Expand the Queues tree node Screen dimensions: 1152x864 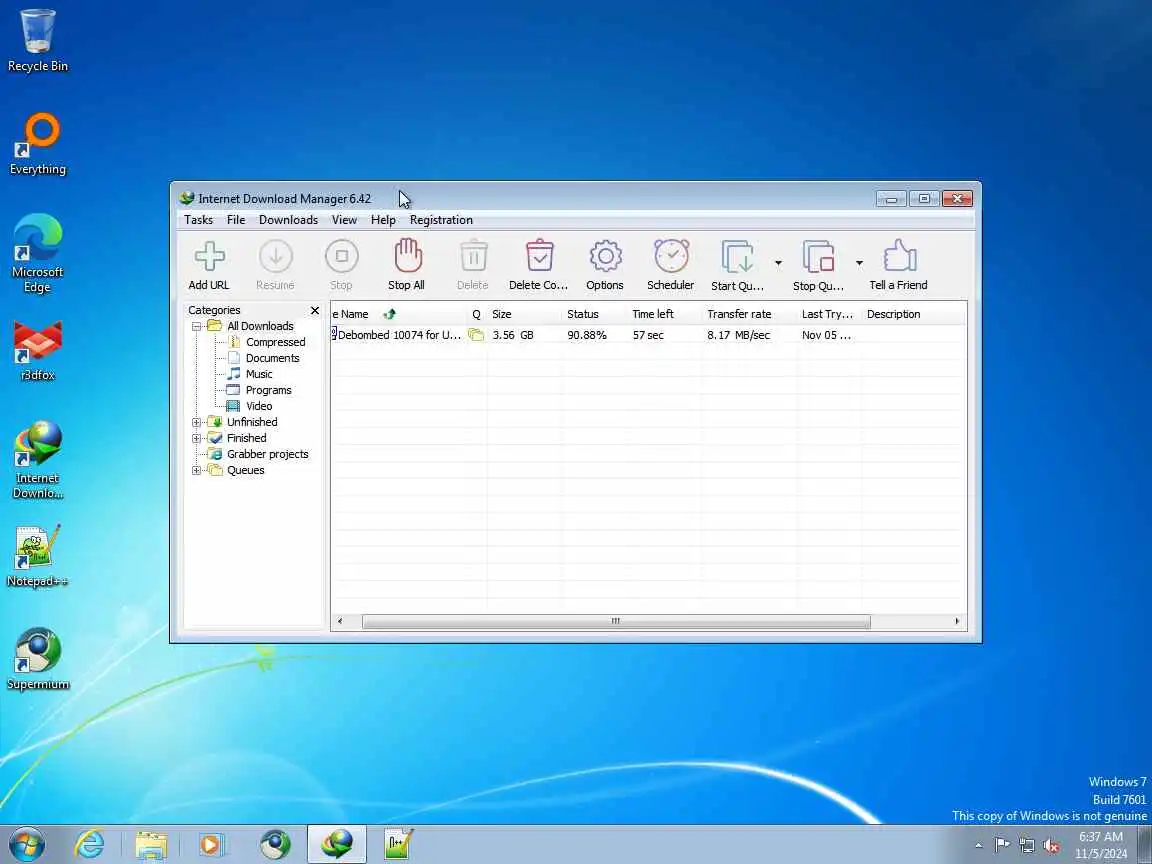[196, 471]
